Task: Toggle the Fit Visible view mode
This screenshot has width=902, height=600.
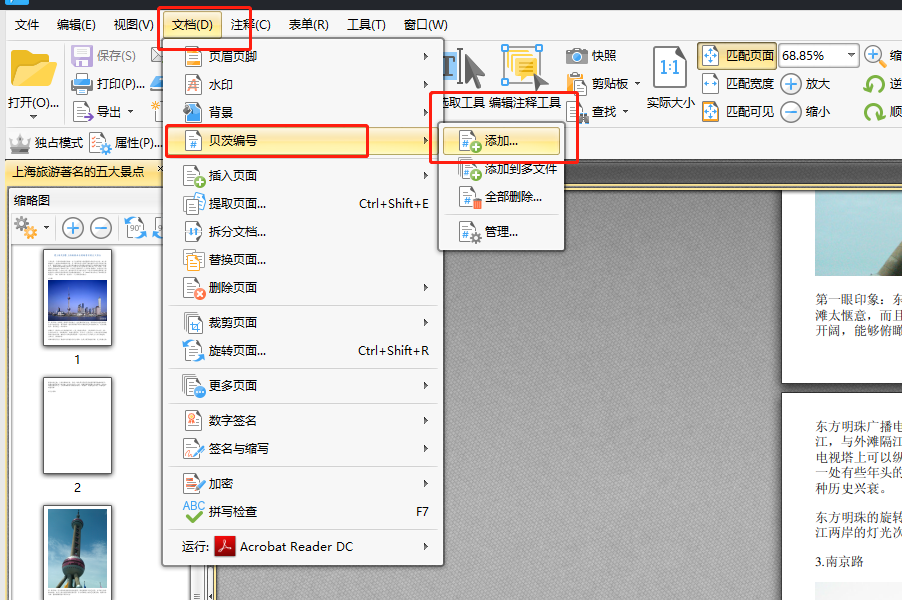Action: tap(738, 112)
